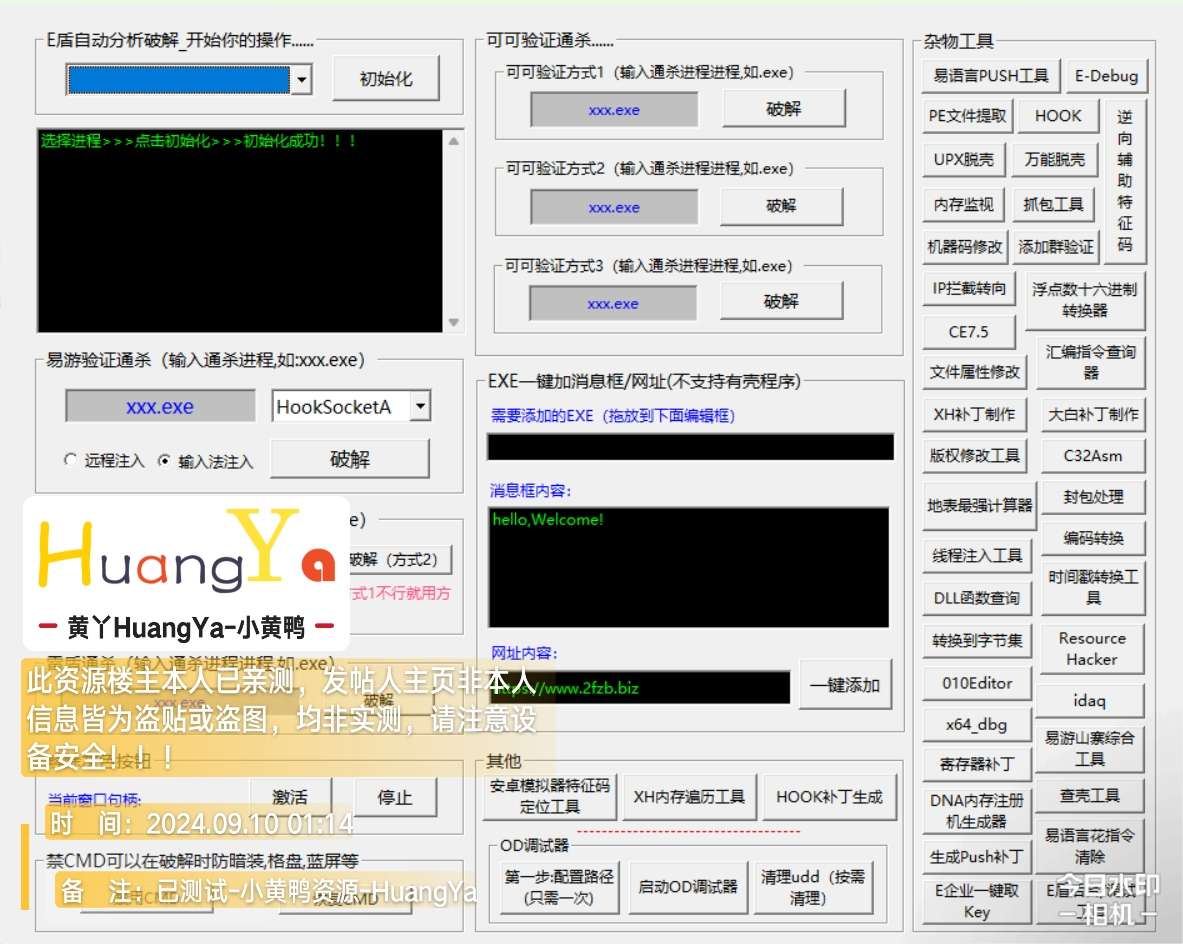This screenshot has height=944, width=1183.
Task: Open 汇编指令查询器
Action: (1091, 362)
